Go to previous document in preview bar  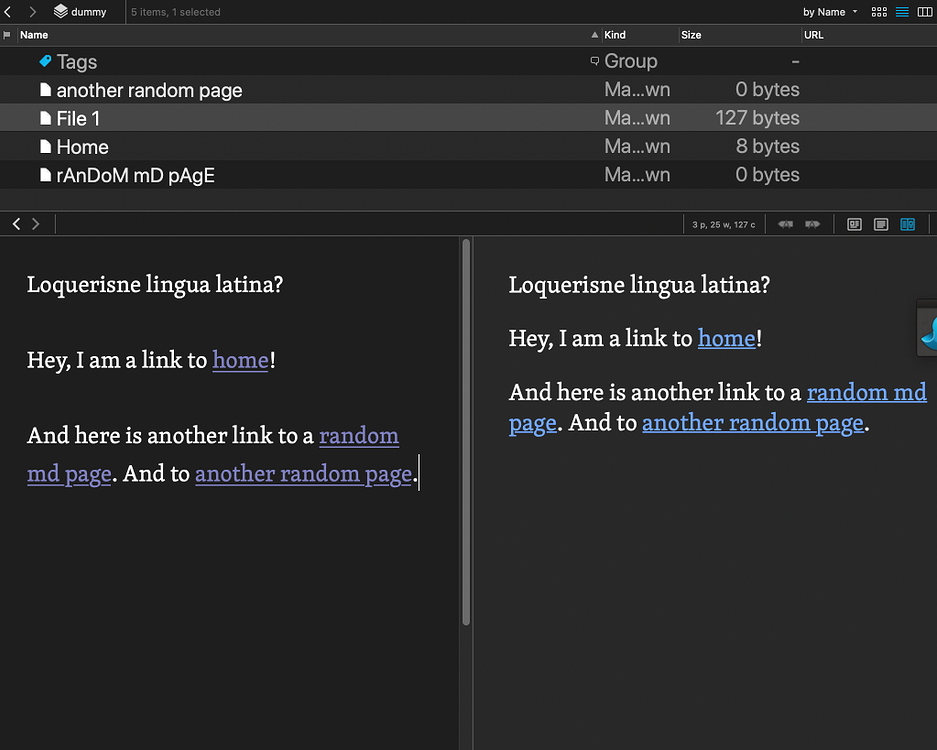click(16, 224)
